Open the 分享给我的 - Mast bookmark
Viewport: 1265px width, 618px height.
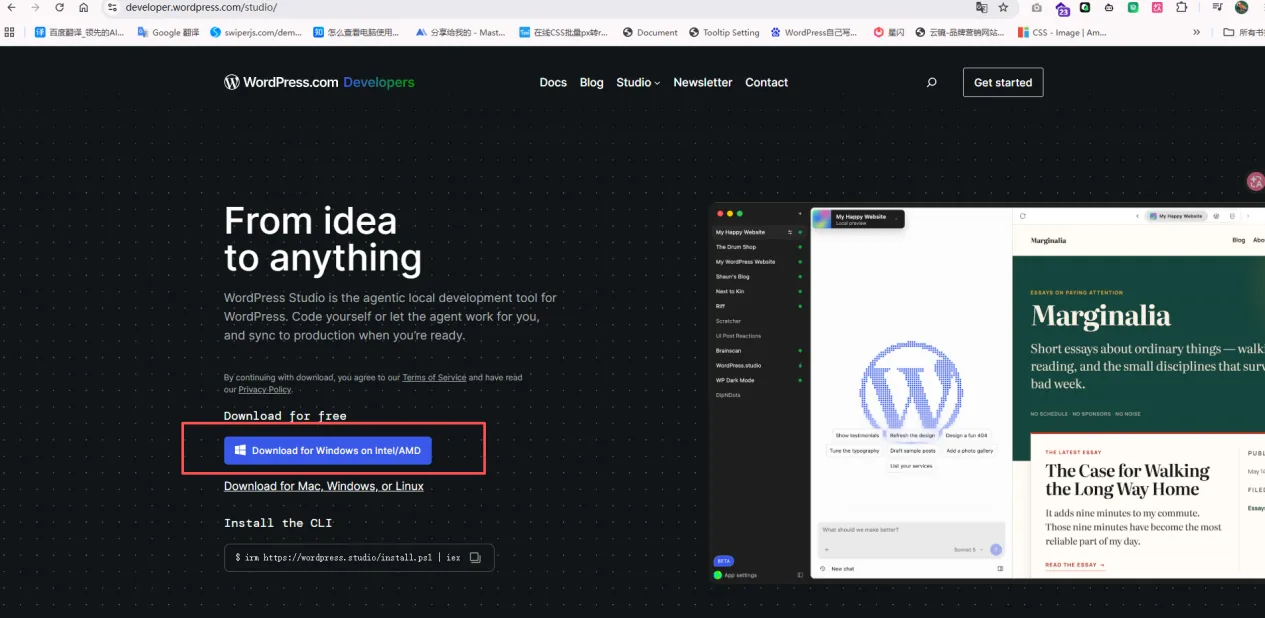tap(461, 32)
